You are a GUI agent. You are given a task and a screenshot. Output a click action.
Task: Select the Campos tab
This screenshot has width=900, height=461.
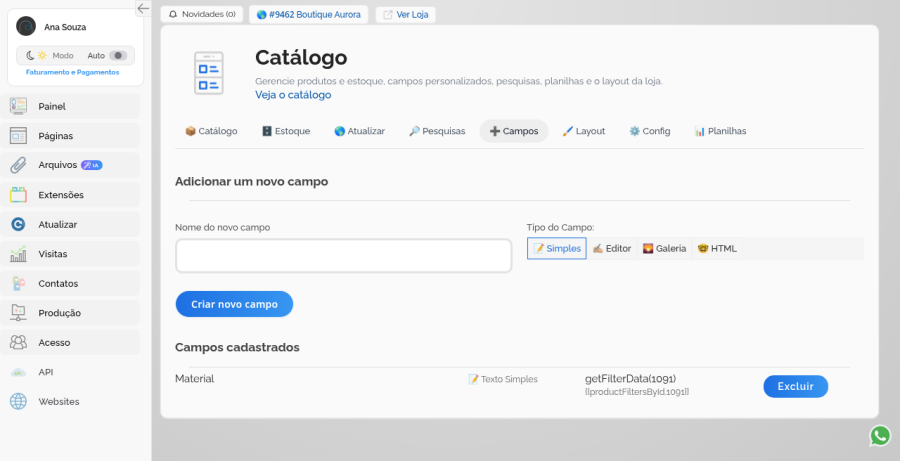point(514,131)
